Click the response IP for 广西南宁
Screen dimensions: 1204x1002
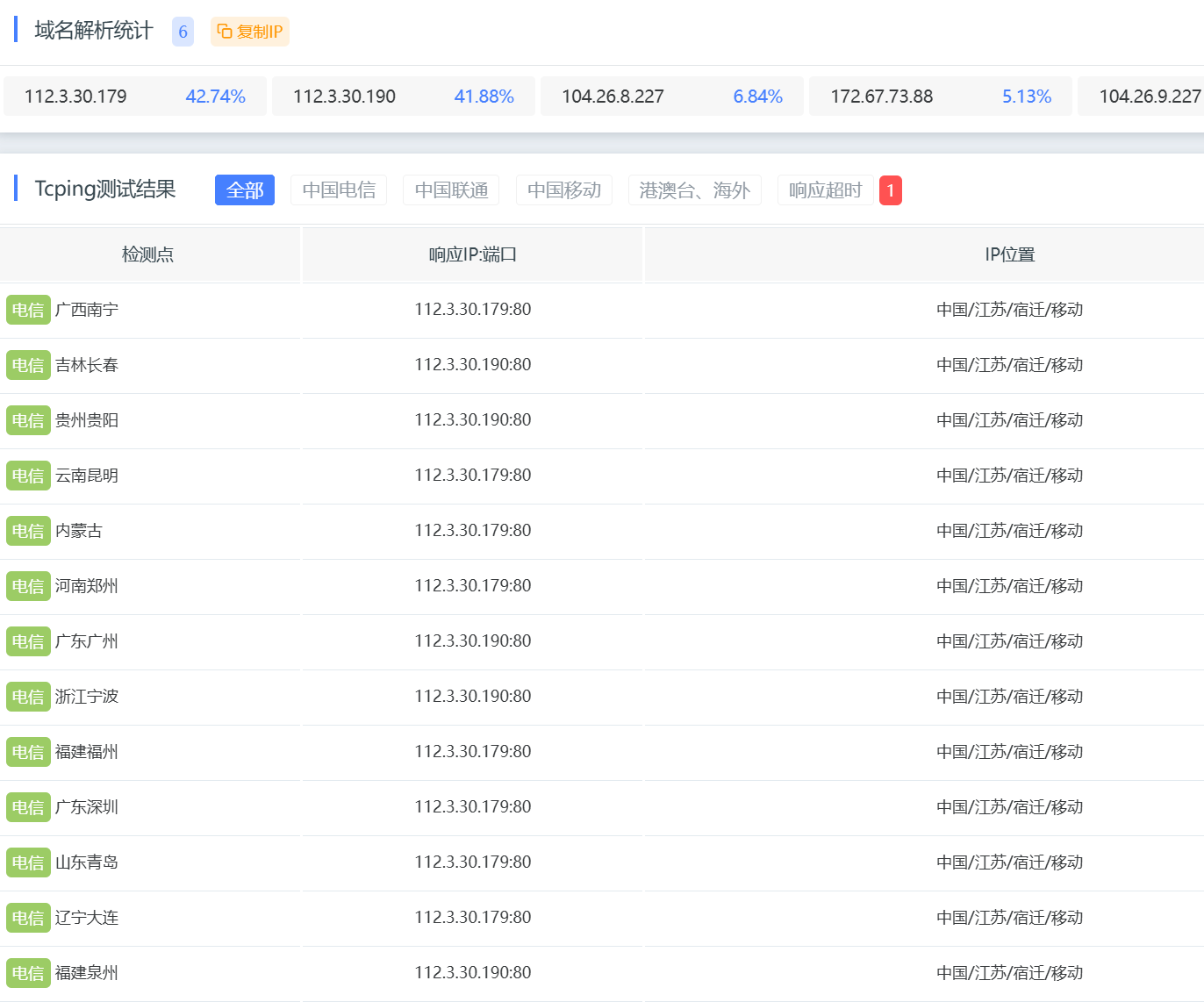[x=473, y=309]
